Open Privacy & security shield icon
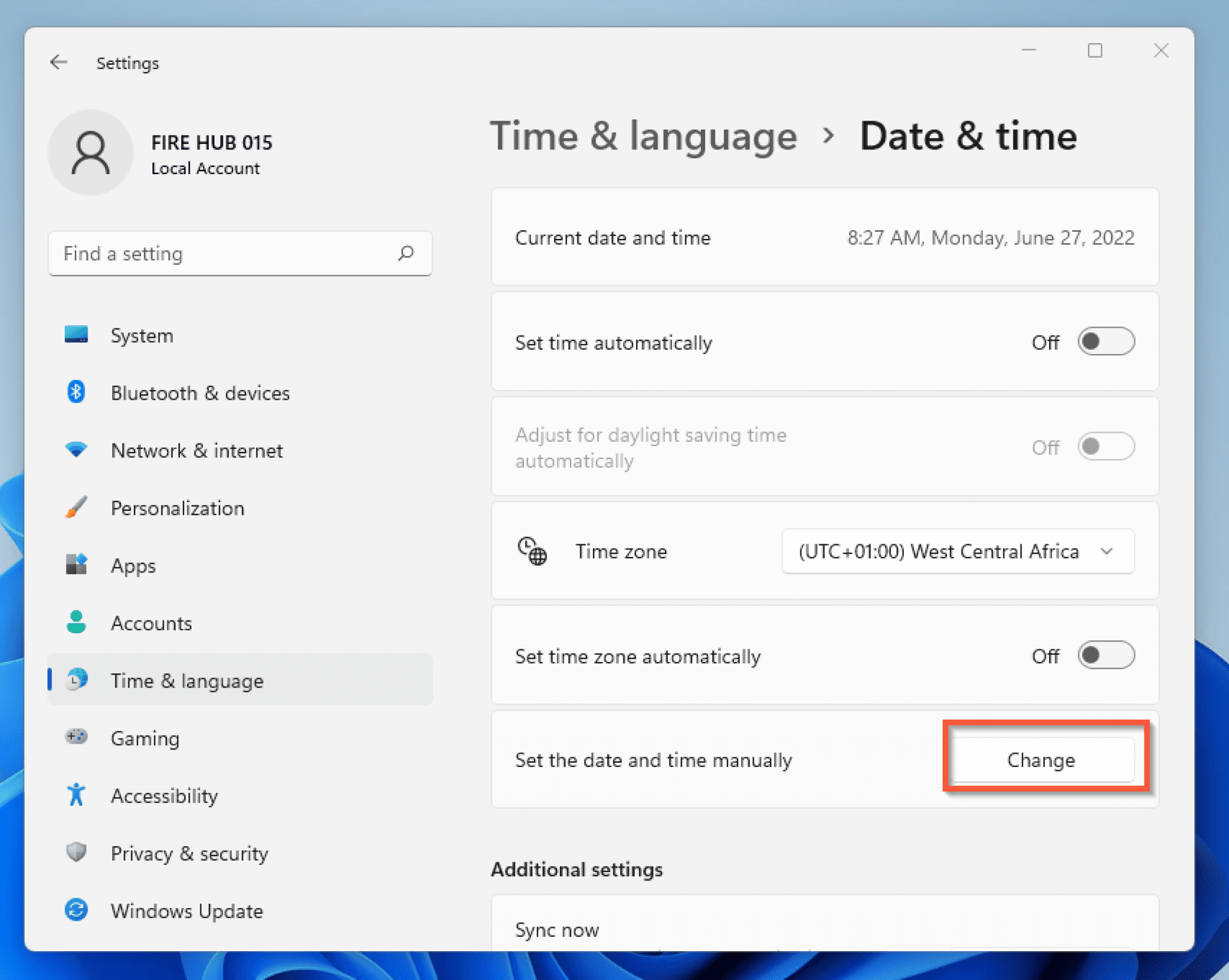Screen dimensions: 1229x980 pyautogui.click(x=77, y=852)
